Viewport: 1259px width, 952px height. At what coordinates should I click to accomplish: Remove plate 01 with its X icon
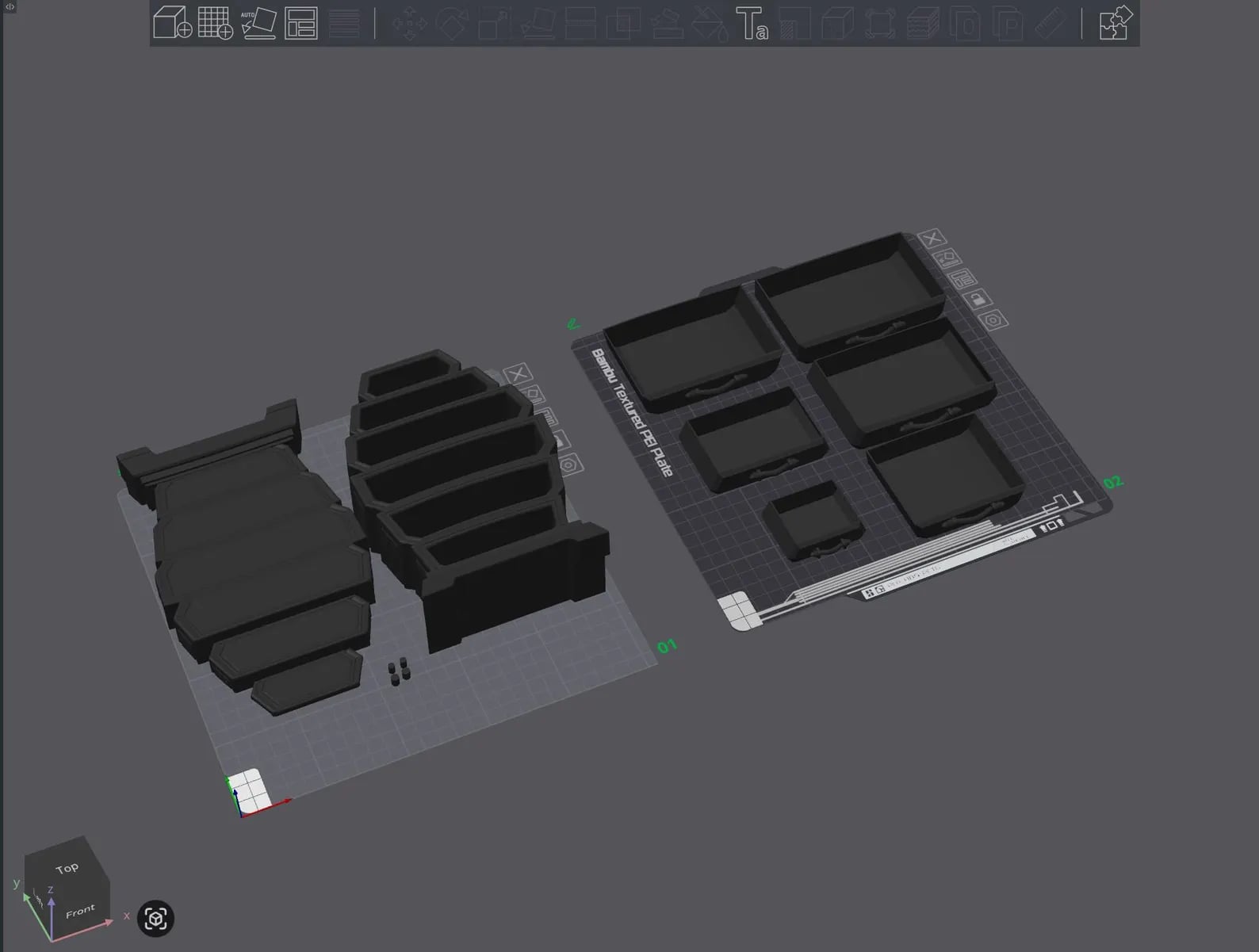pyautogui.click(x=518, y=373)
